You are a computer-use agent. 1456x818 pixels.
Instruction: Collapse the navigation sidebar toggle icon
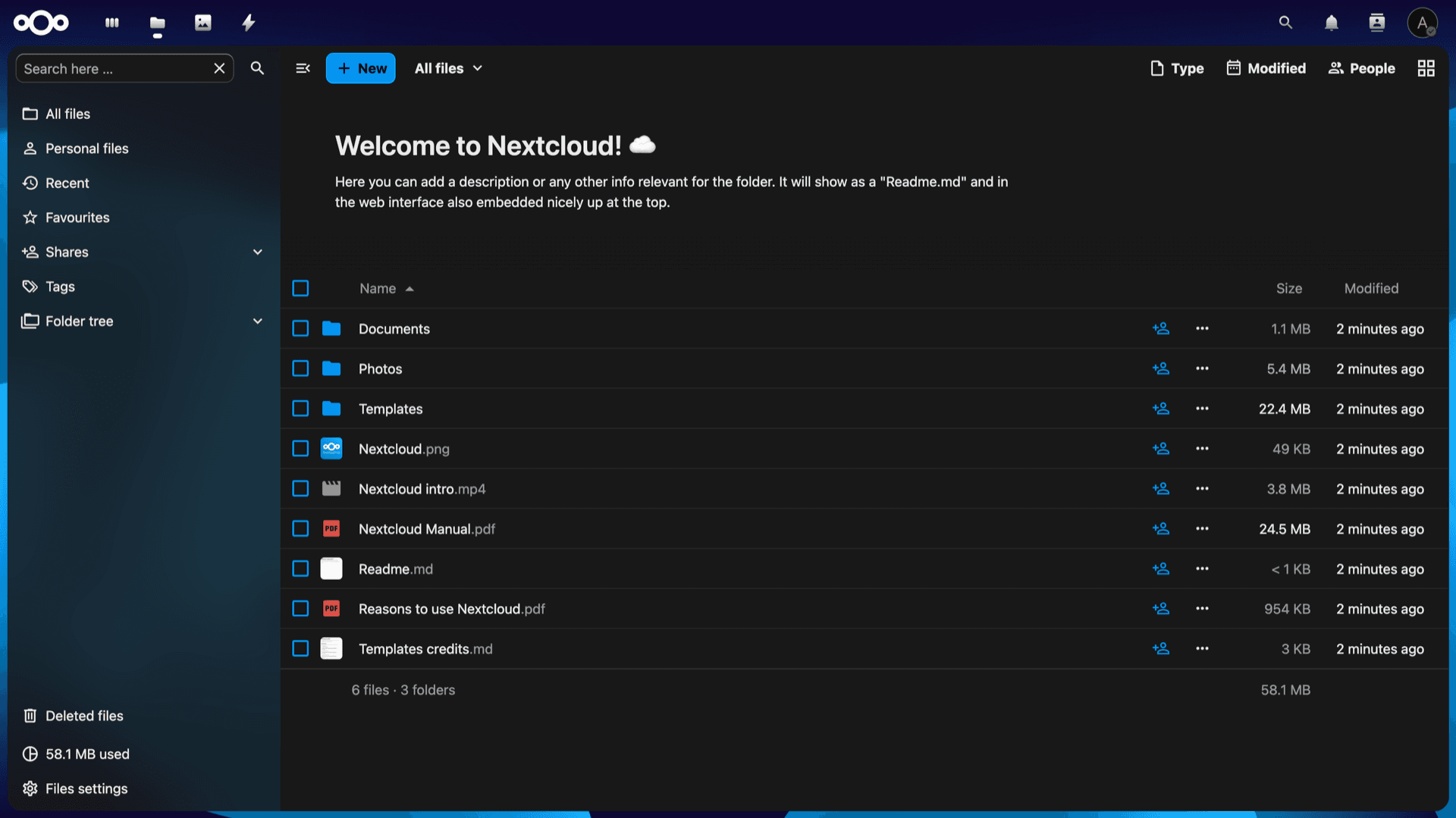[303, 68]
